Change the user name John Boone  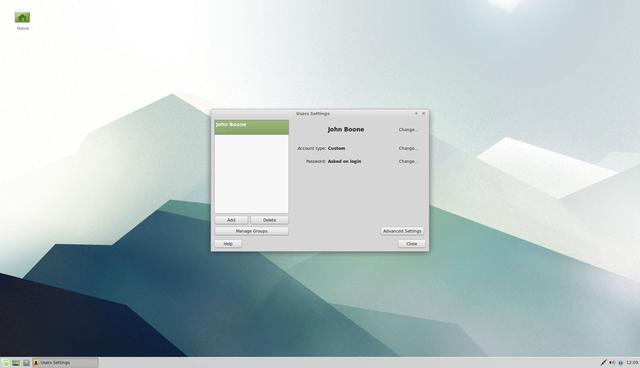click(408, 130)
